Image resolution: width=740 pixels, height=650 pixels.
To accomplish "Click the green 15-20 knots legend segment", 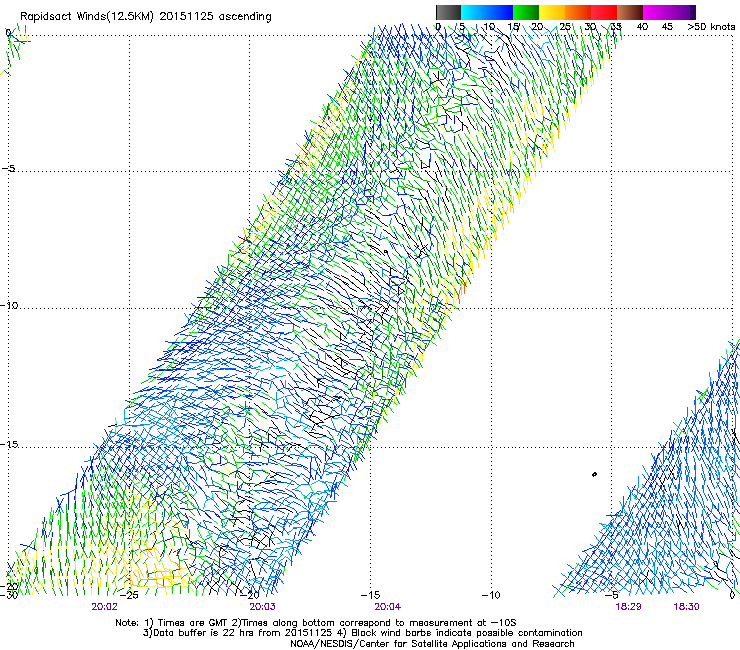I will 526,12.
